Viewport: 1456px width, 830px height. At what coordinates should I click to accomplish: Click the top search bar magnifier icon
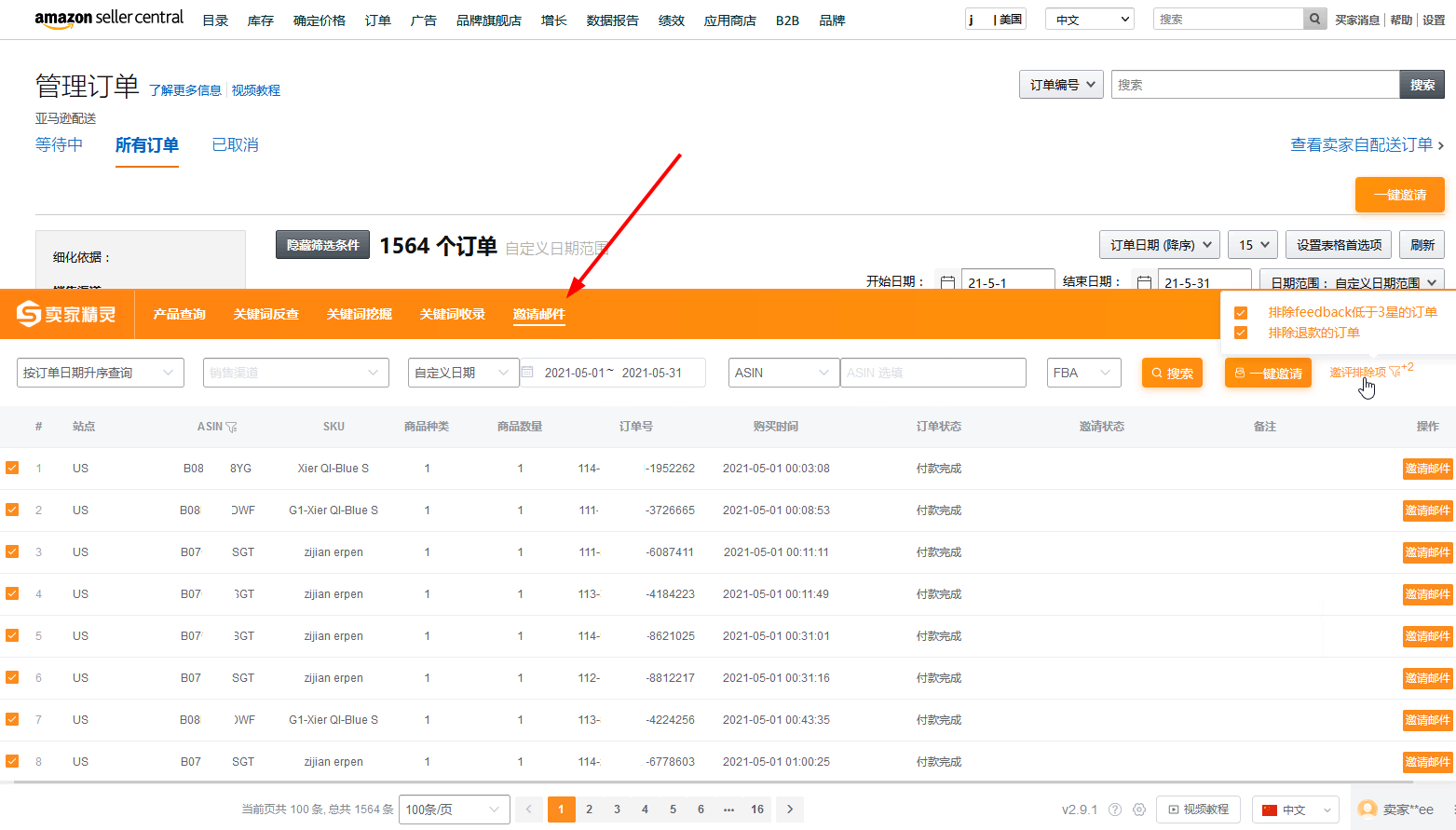point(1314,19)
